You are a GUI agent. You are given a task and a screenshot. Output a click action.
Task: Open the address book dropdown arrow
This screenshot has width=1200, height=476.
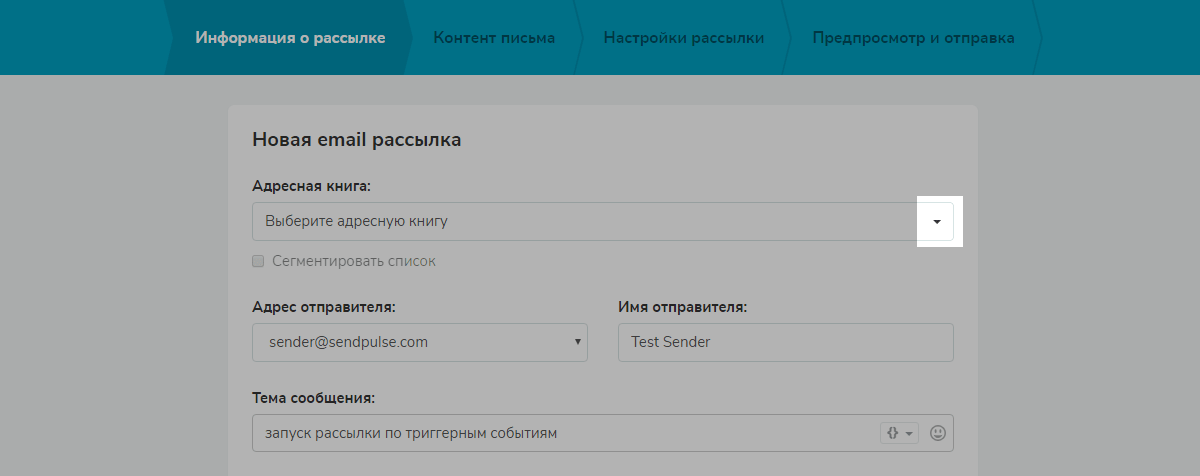pyautogui.click(x=936, y=221)
